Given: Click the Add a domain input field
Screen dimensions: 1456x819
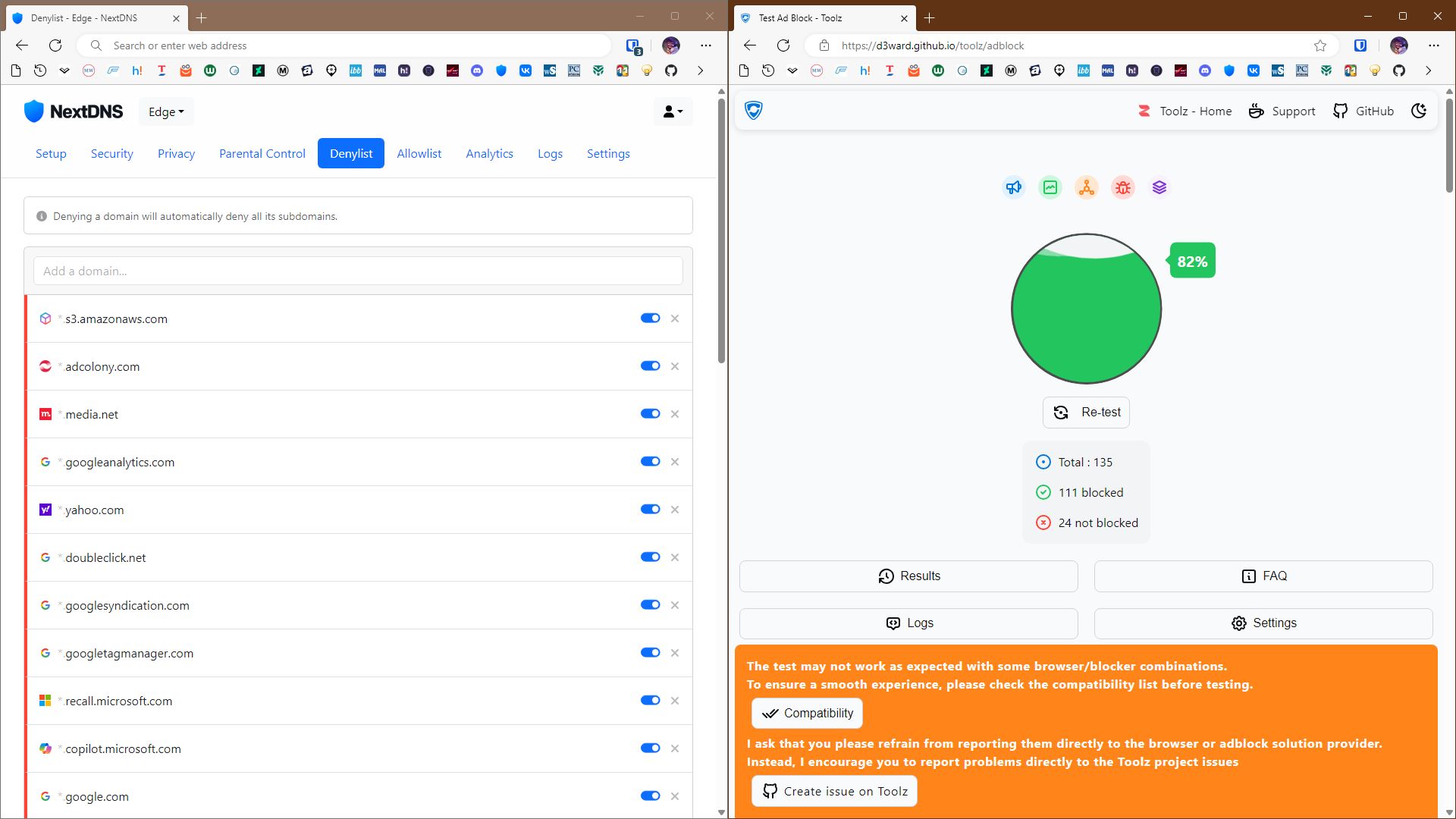Looking at the screenshot, I should pos(358,271).
